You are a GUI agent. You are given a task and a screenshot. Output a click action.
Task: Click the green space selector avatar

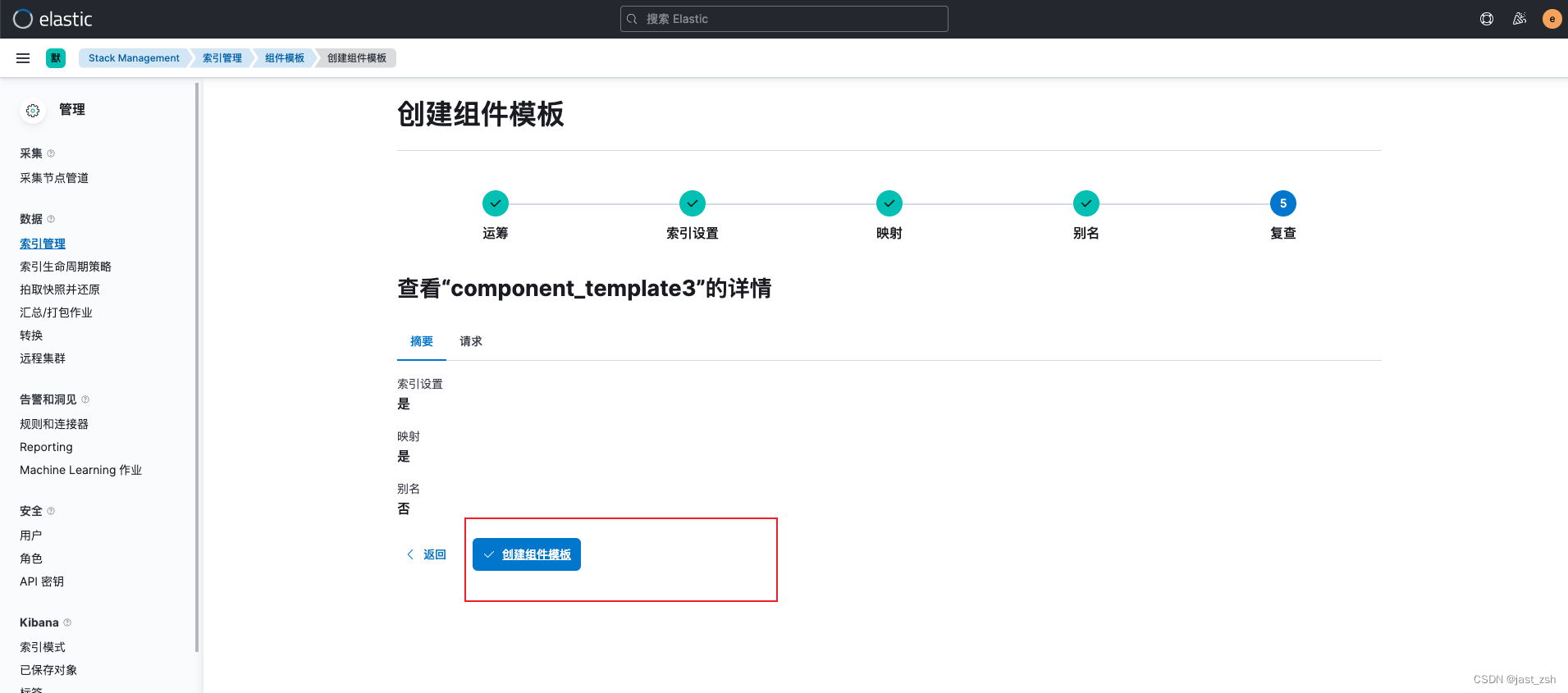[56, 58]
